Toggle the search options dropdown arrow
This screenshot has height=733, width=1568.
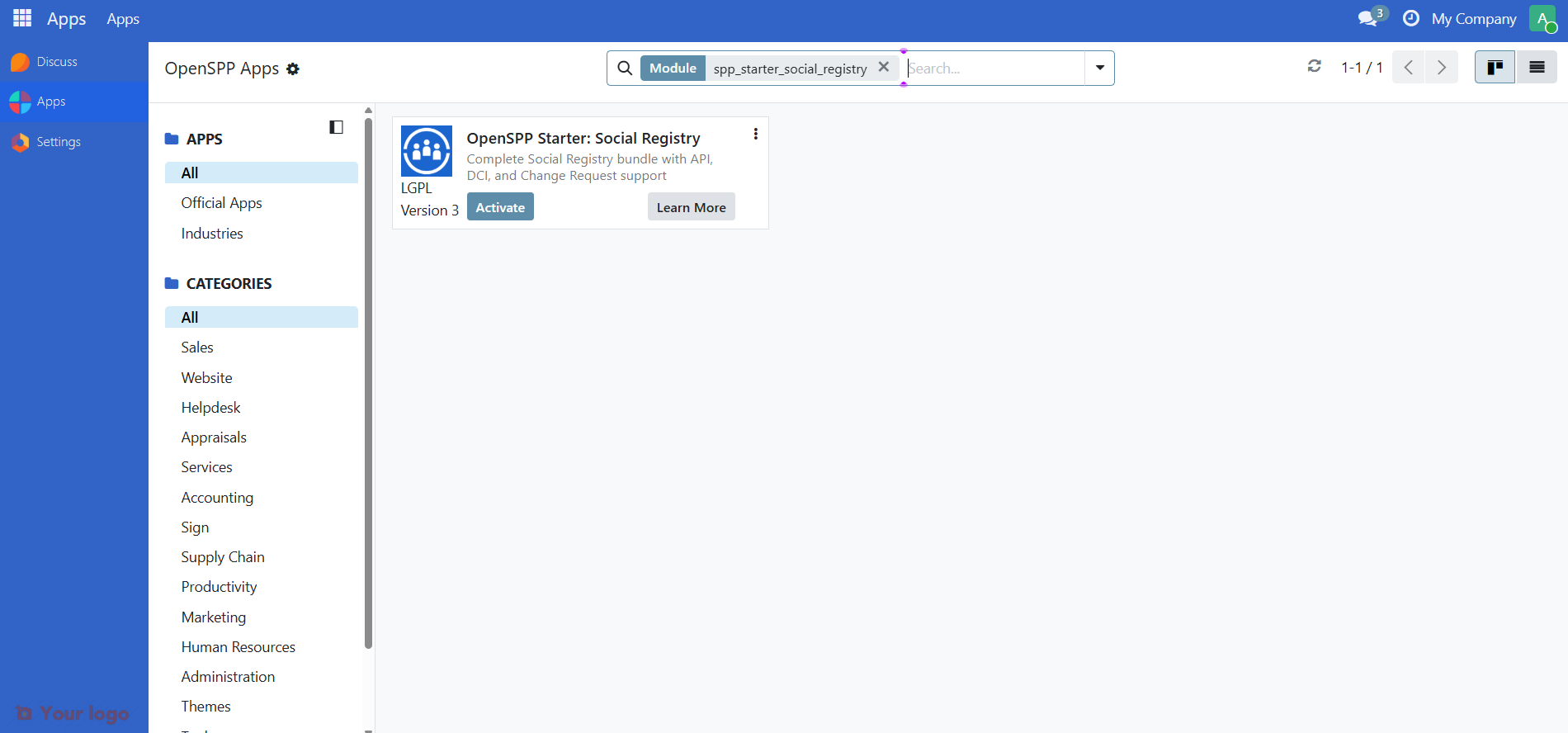(1099, 68)
